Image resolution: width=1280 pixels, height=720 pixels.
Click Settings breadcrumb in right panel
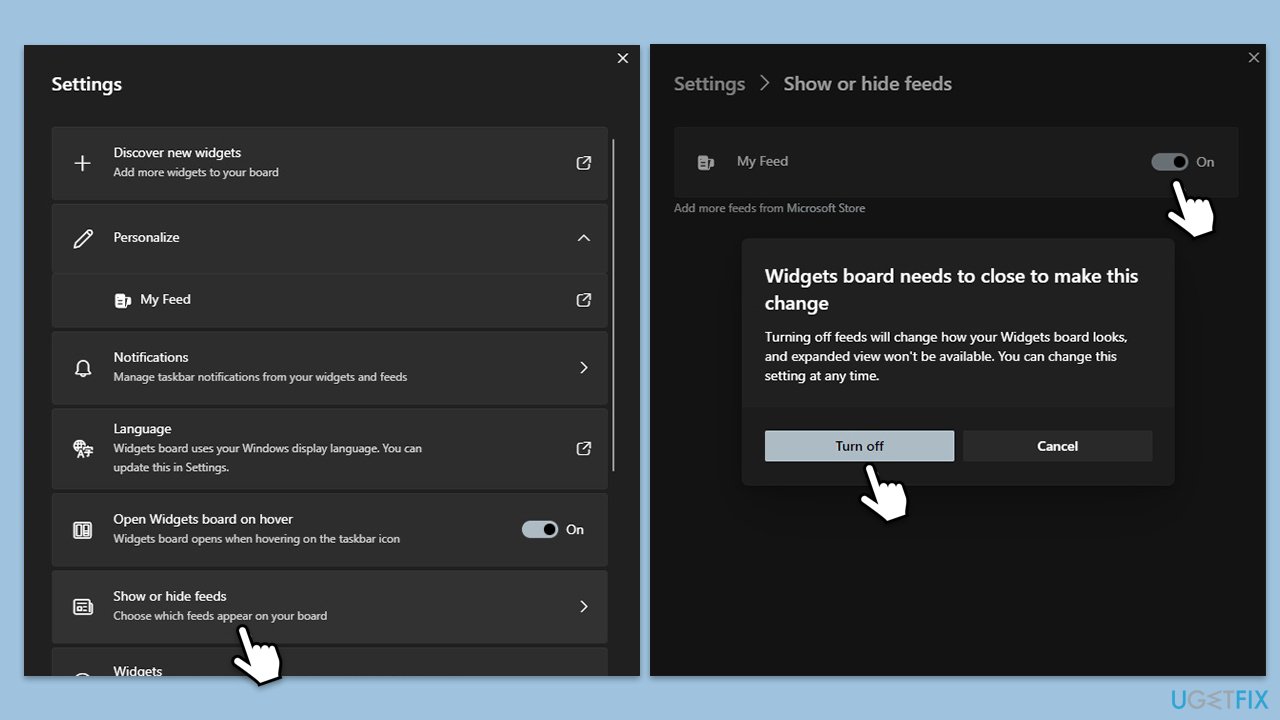709,84
